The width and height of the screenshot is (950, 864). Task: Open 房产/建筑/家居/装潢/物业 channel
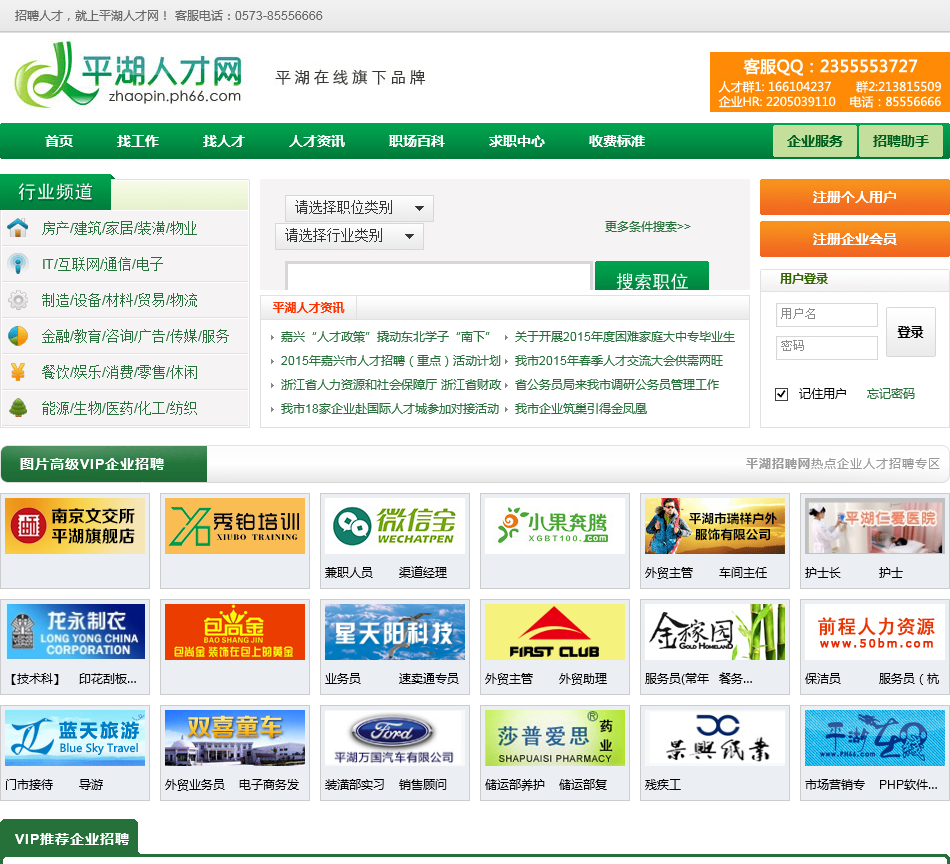point(119,228)
